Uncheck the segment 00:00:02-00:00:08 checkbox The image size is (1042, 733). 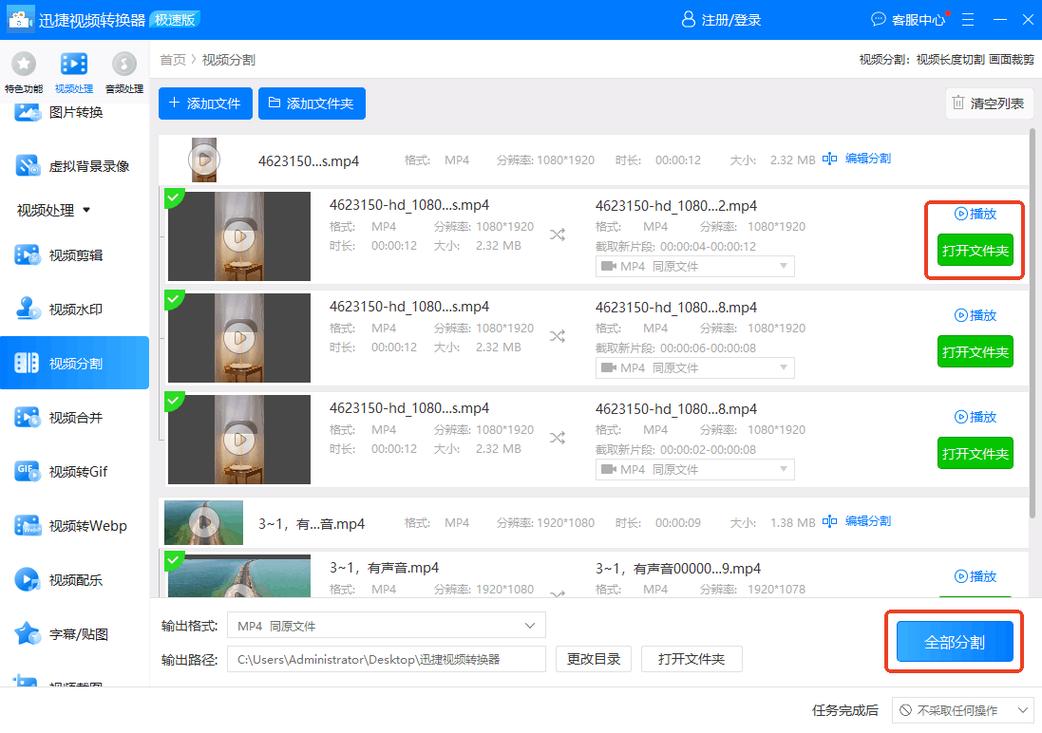point(174,401)
